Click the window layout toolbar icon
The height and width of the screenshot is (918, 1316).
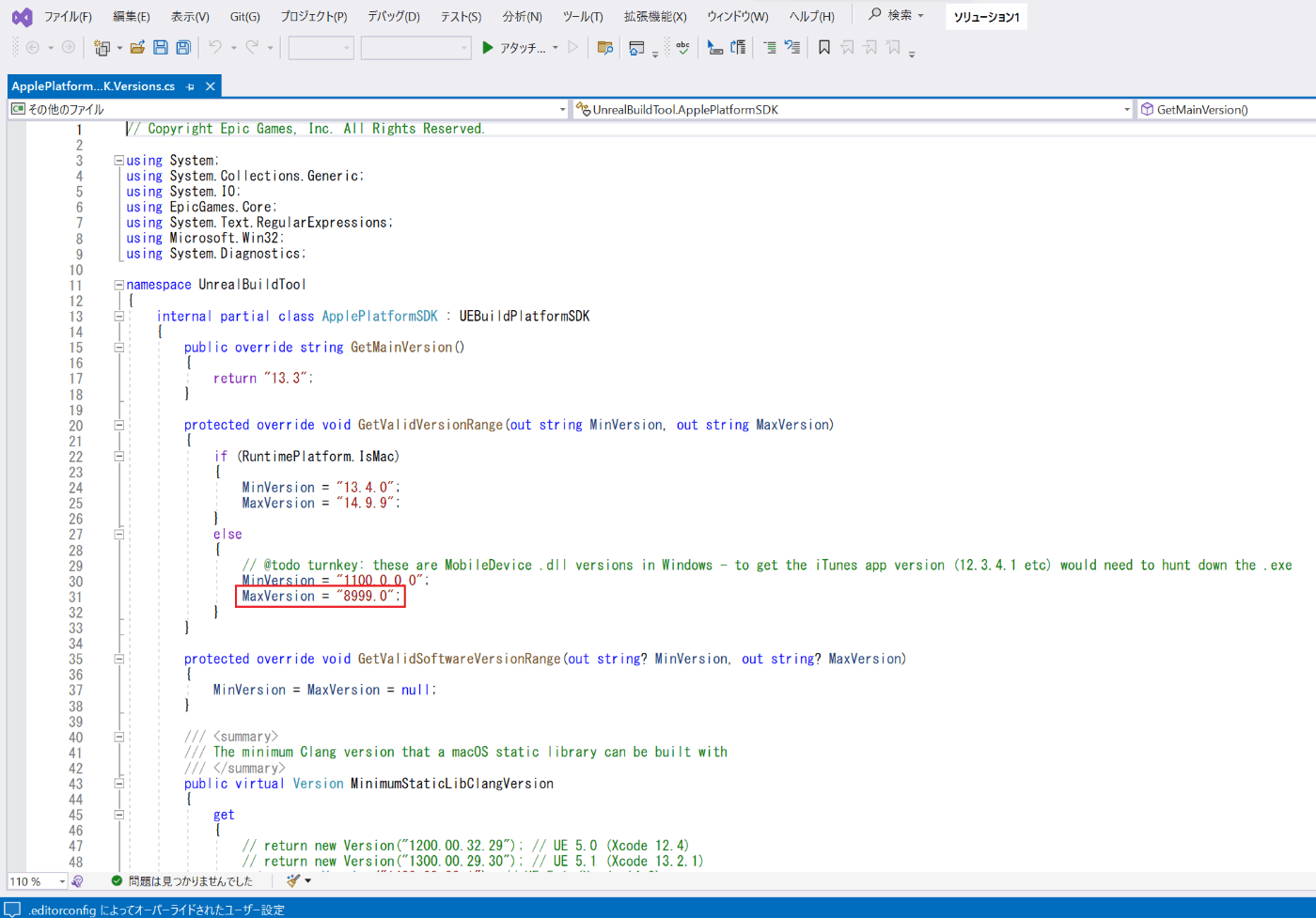coord(636,48)
